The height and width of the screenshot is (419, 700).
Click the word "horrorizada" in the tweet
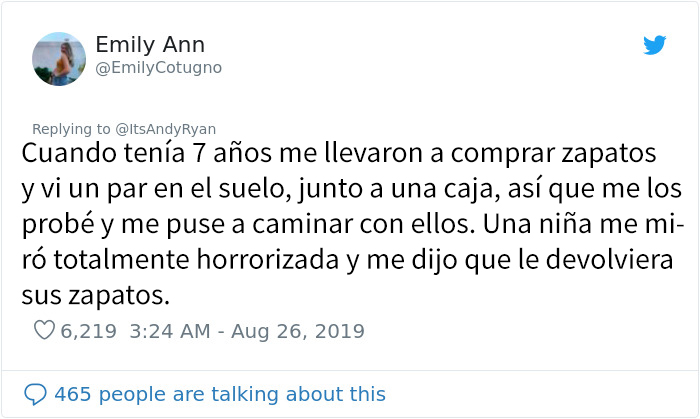click(x=267, y=260)
